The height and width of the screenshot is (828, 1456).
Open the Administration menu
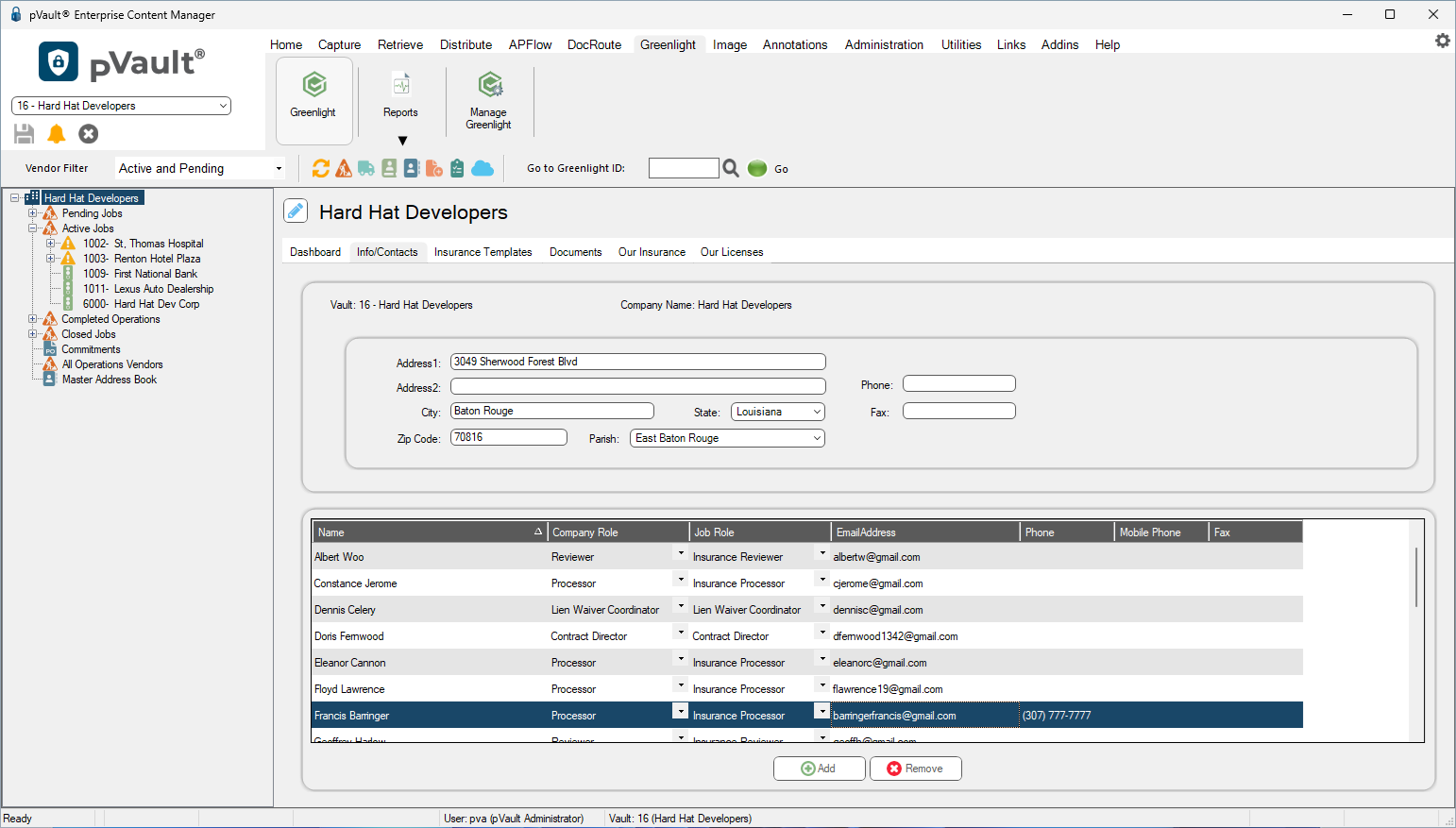pyautogui.click(x=884, y=44)
